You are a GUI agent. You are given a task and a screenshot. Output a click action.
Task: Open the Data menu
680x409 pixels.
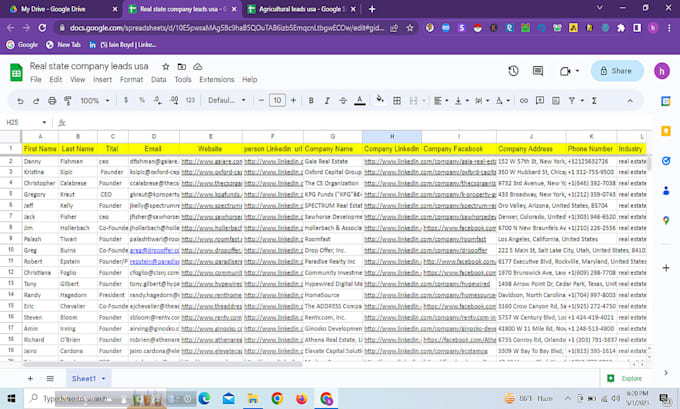click(158, 79)
